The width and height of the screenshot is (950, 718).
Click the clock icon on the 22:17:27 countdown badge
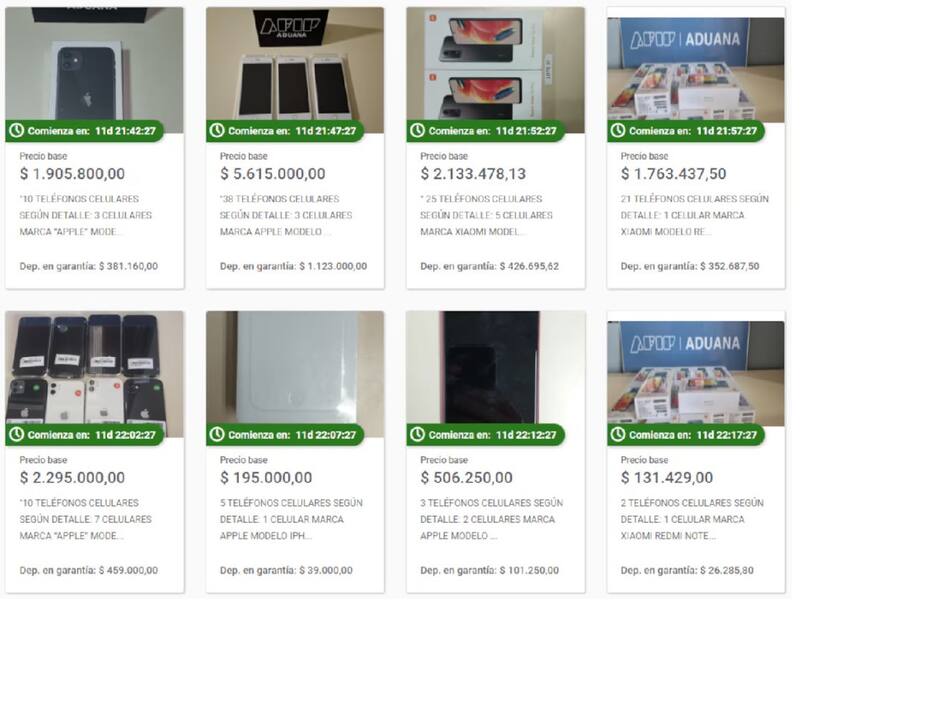coord(618,434)
